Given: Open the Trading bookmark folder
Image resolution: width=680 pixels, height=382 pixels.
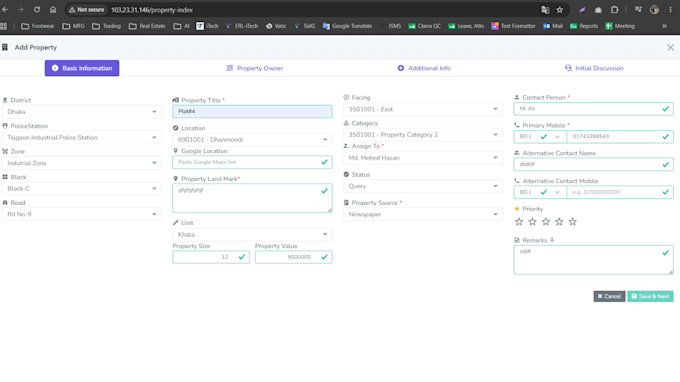Looking at the screenshot, I should [x=107, y=26].
